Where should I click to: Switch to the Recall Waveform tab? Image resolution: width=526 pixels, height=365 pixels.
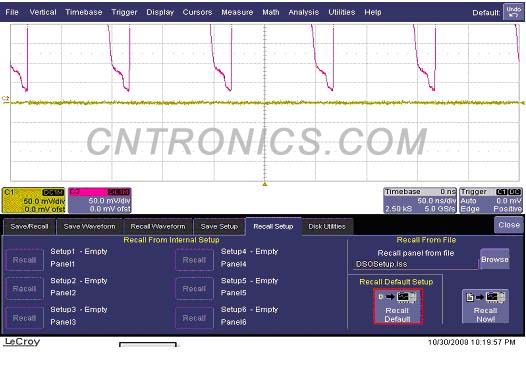click(x=158, y=227)
